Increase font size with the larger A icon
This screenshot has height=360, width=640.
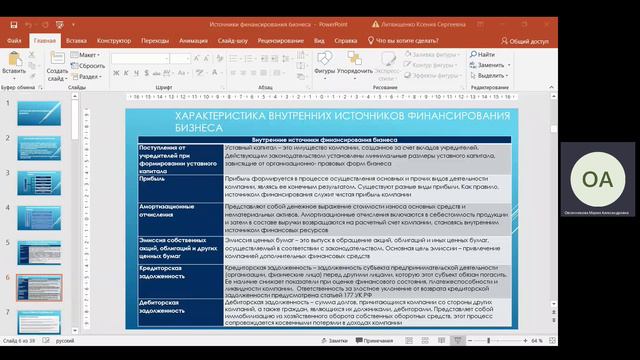pyautogui.click(x=197, y=59)
